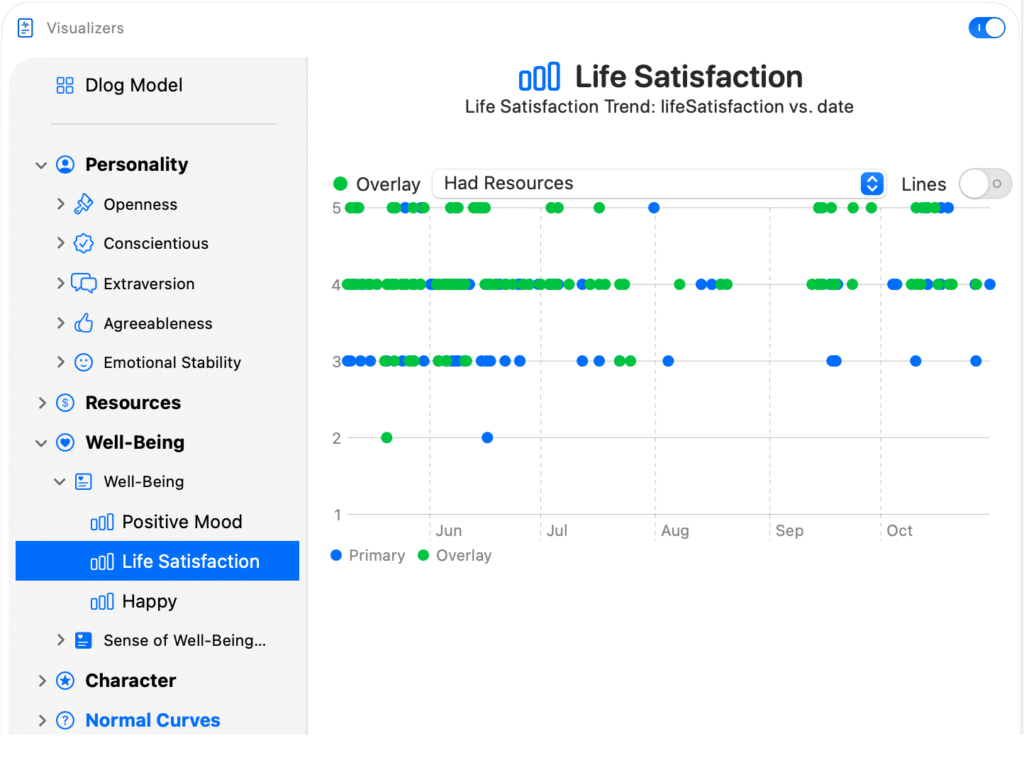The image size is (1024, 760).
Task: Click the blue data point at level 2
Action: tap(487, 438)
